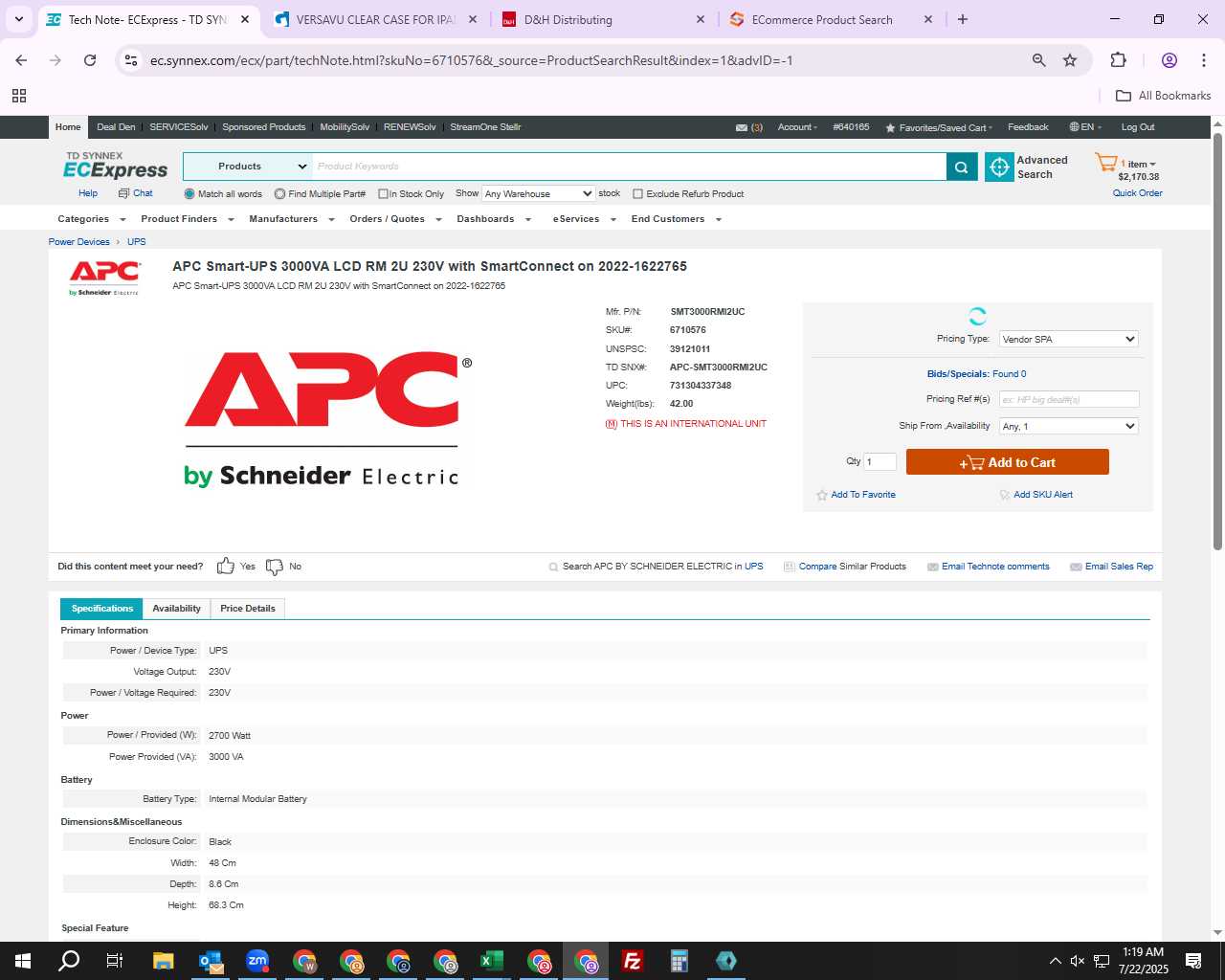The height and width of the screenshot is (980, 1225).
Task: Open the Account dropdown
Action: pos(797,127)
